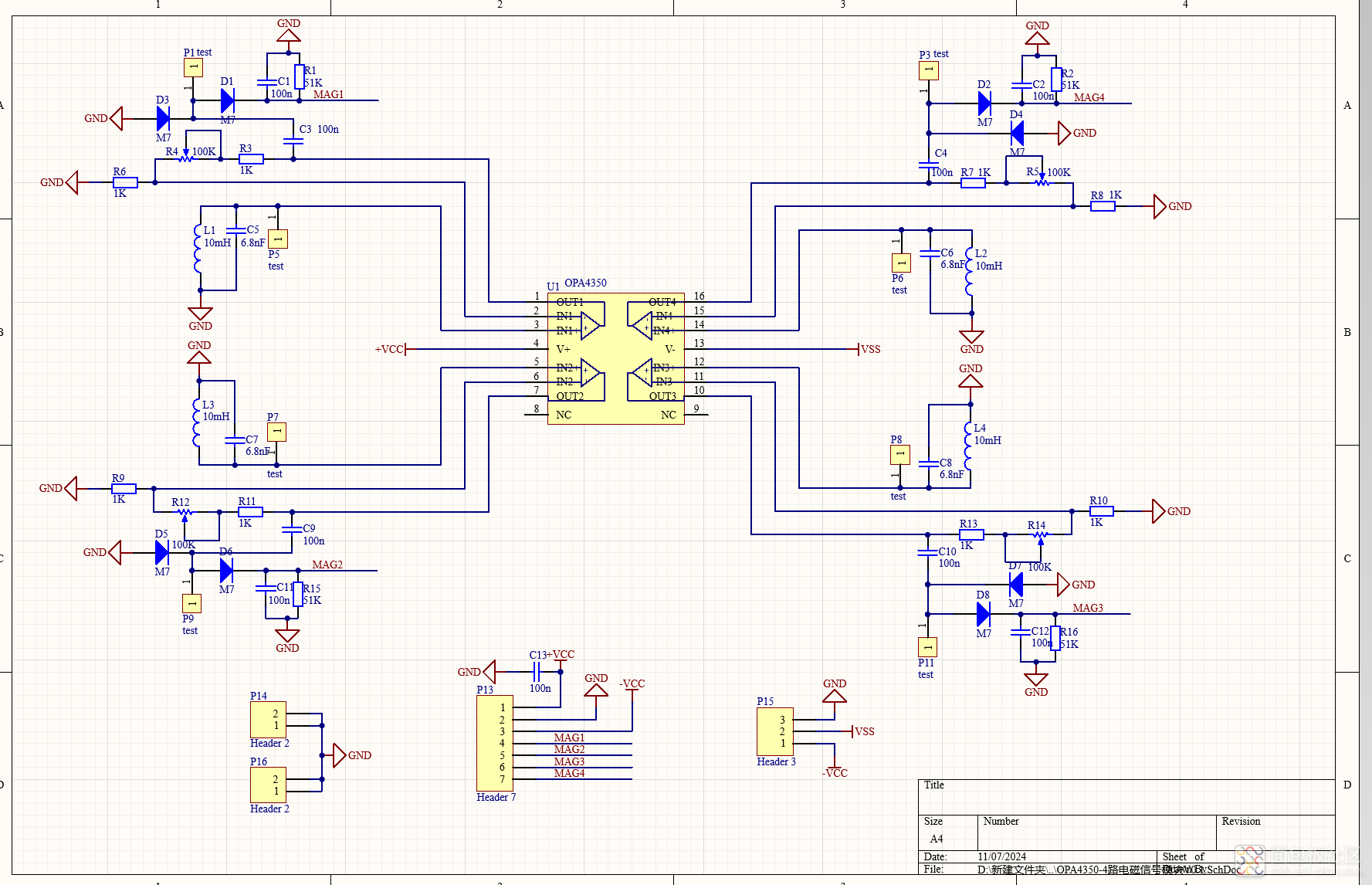Image resolution: width=1372 pixels, height=885 pixels.
Task: Select the D3 diode symbol
Action: (x=163, y=118)
